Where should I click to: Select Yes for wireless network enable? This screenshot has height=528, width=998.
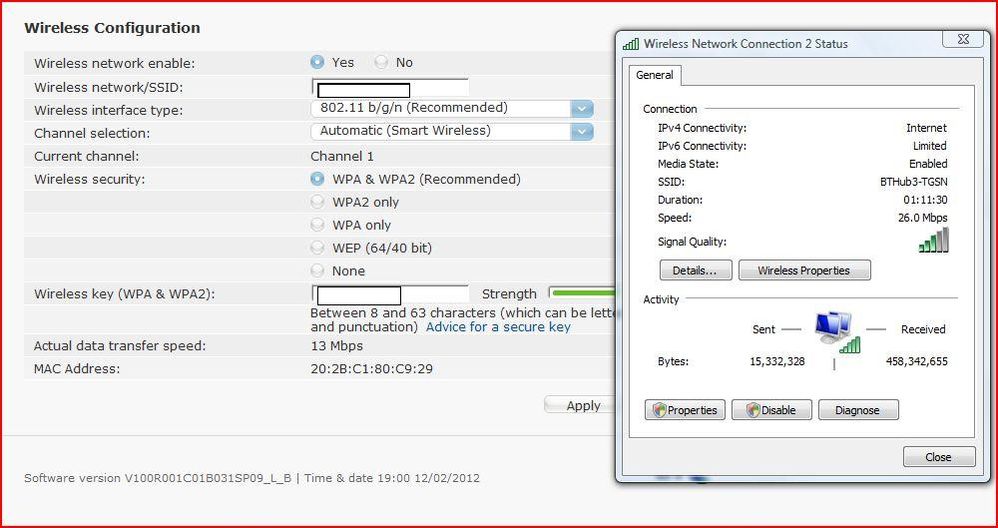317,62
